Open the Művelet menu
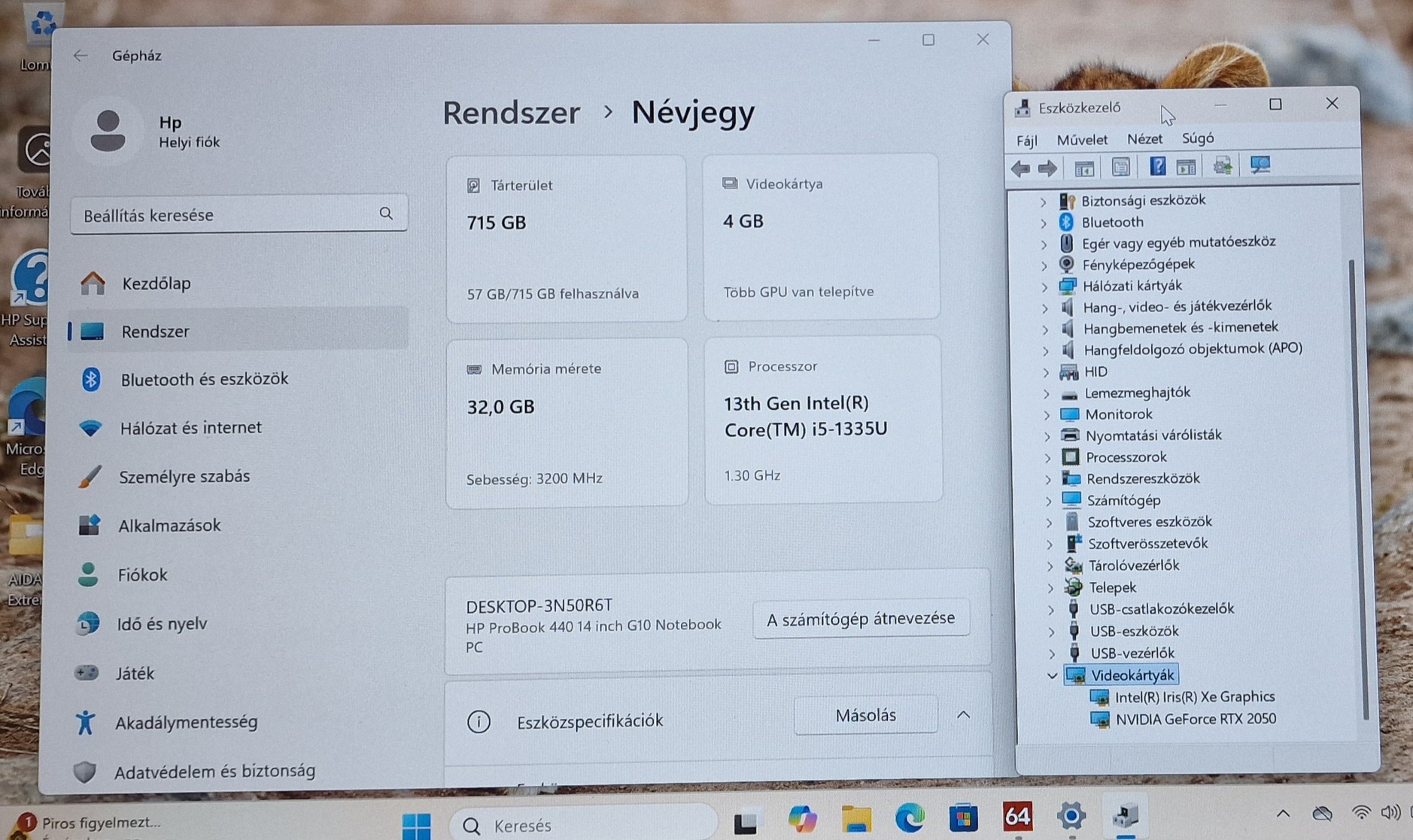The image size is (1413, 840). pyautogui.click(x=1082, y=140)
